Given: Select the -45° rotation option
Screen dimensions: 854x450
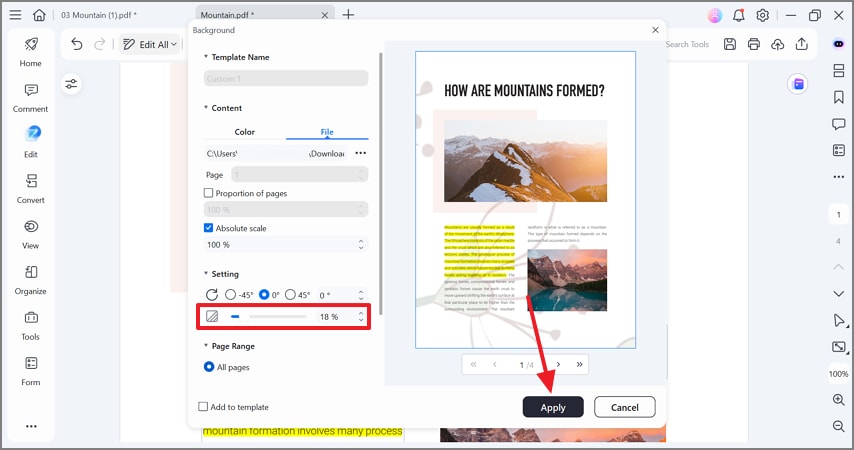Looking at the screenshot, I should click(x=230, y=294).
